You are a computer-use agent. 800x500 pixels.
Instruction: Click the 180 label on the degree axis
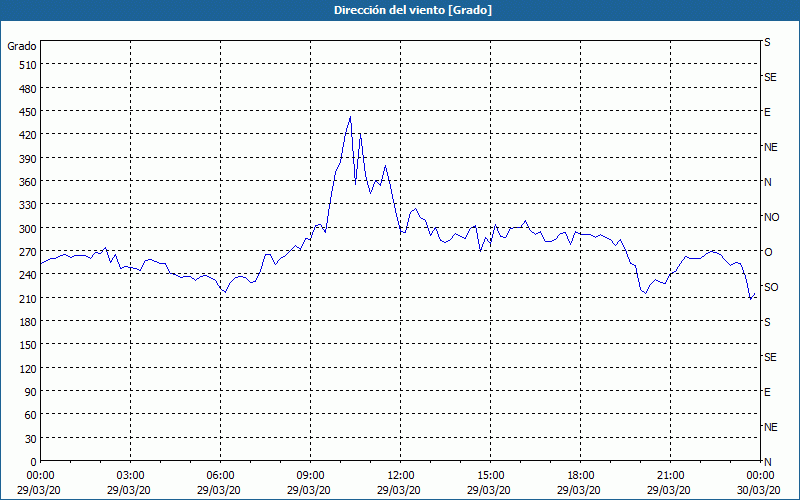[29, 322]
